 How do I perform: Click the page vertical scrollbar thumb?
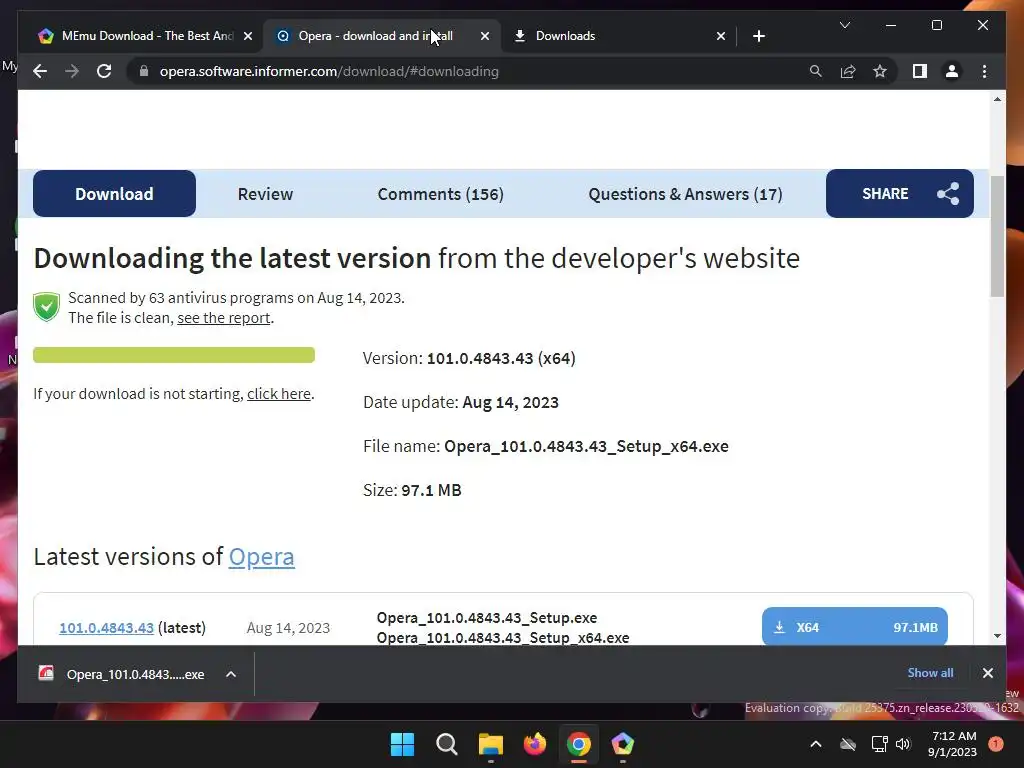pos(997,236)
